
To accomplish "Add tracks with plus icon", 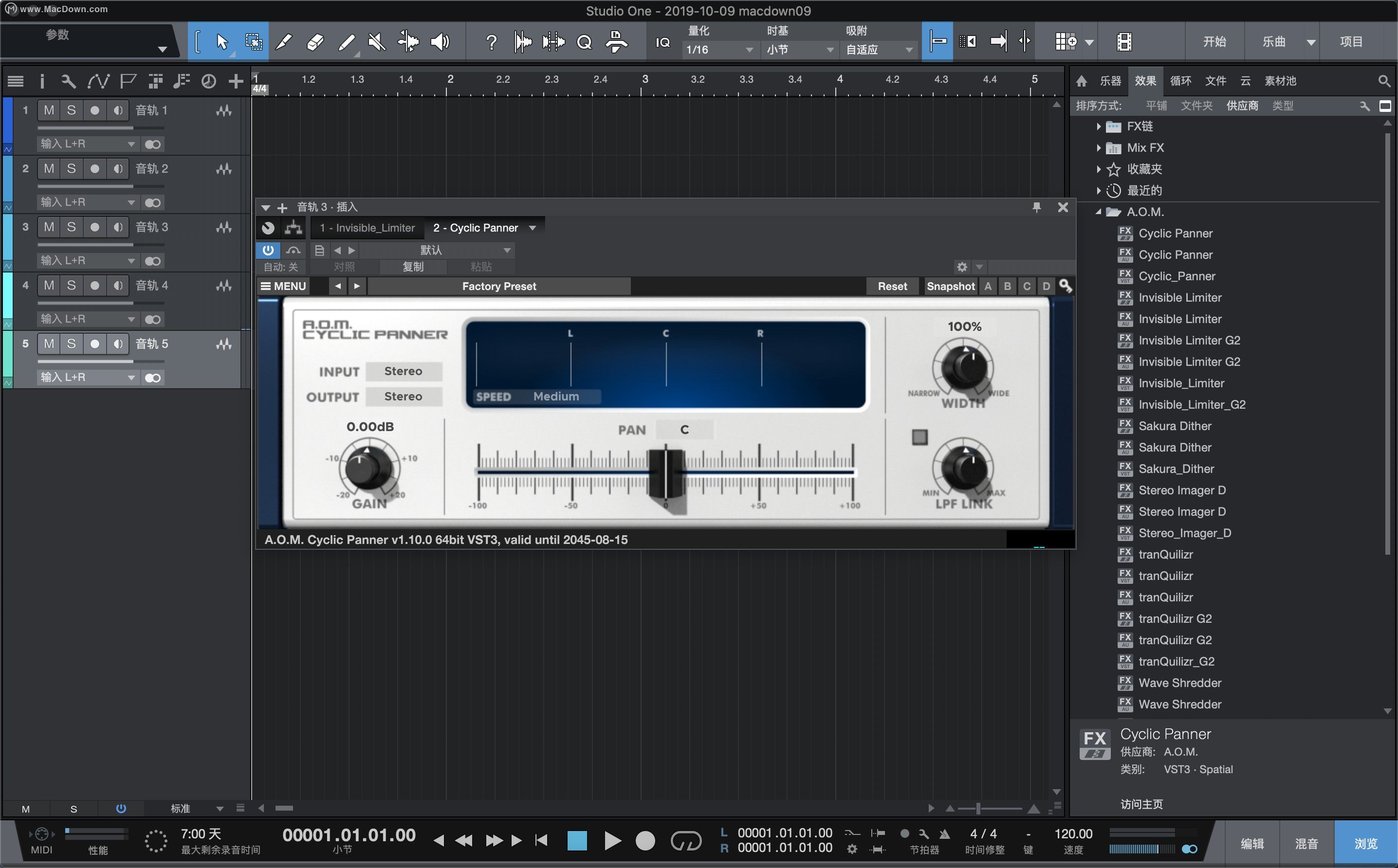I will 236,81.
